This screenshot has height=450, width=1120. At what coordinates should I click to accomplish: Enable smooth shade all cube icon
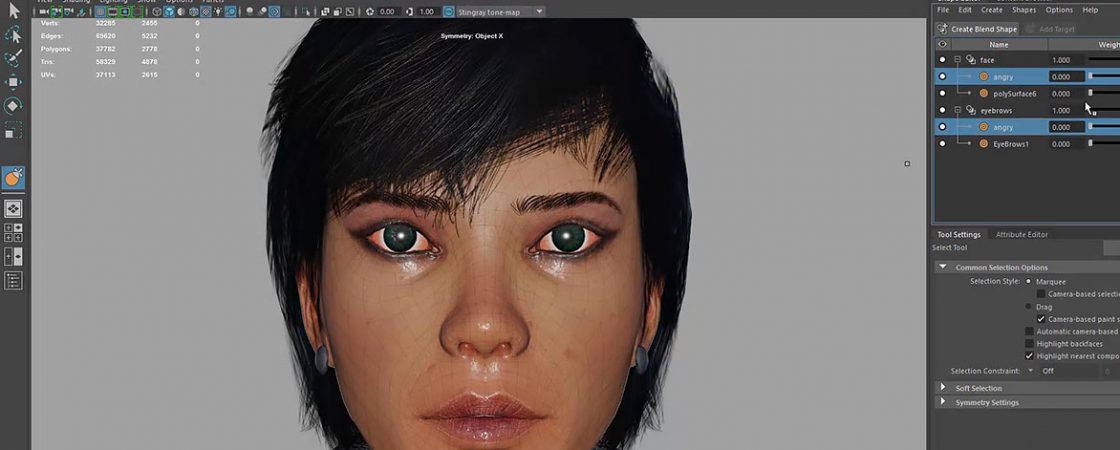pos(169,12)
